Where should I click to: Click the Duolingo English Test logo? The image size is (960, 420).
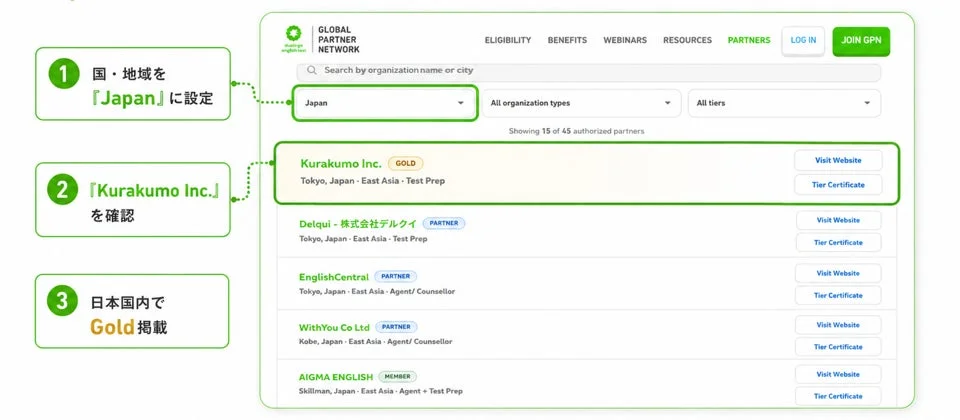[293, 38]
